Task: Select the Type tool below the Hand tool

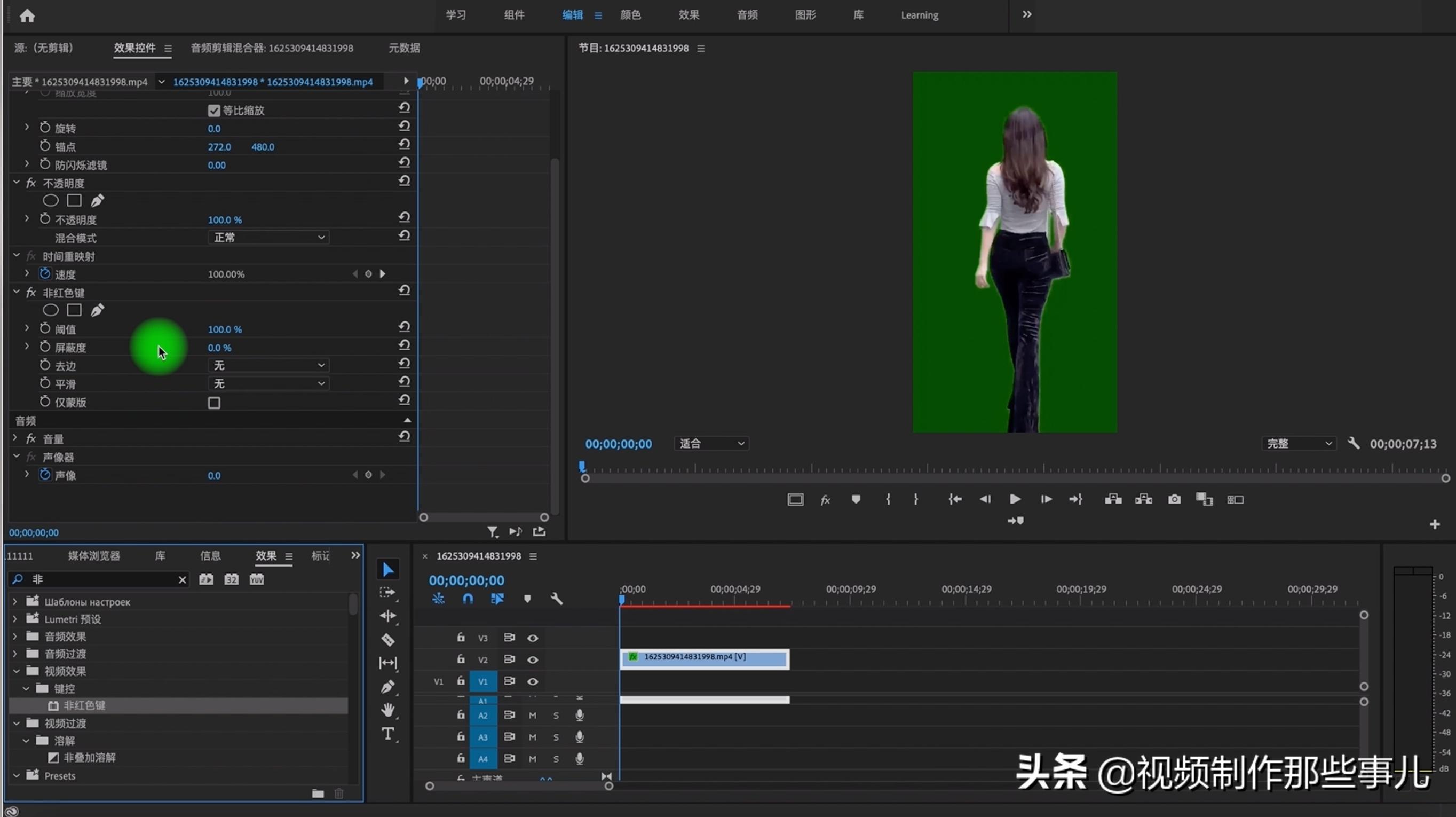Action: click(x=389, y=733)
